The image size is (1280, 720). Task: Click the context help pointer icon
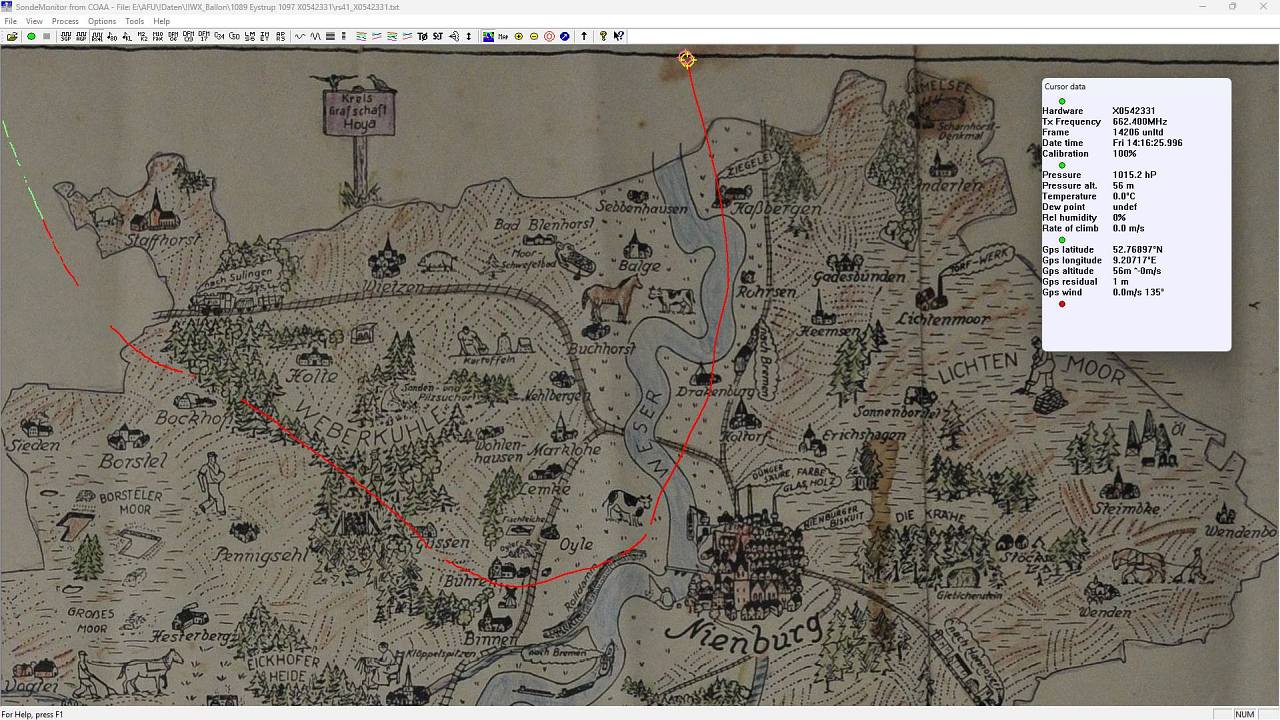click(619, 37)
